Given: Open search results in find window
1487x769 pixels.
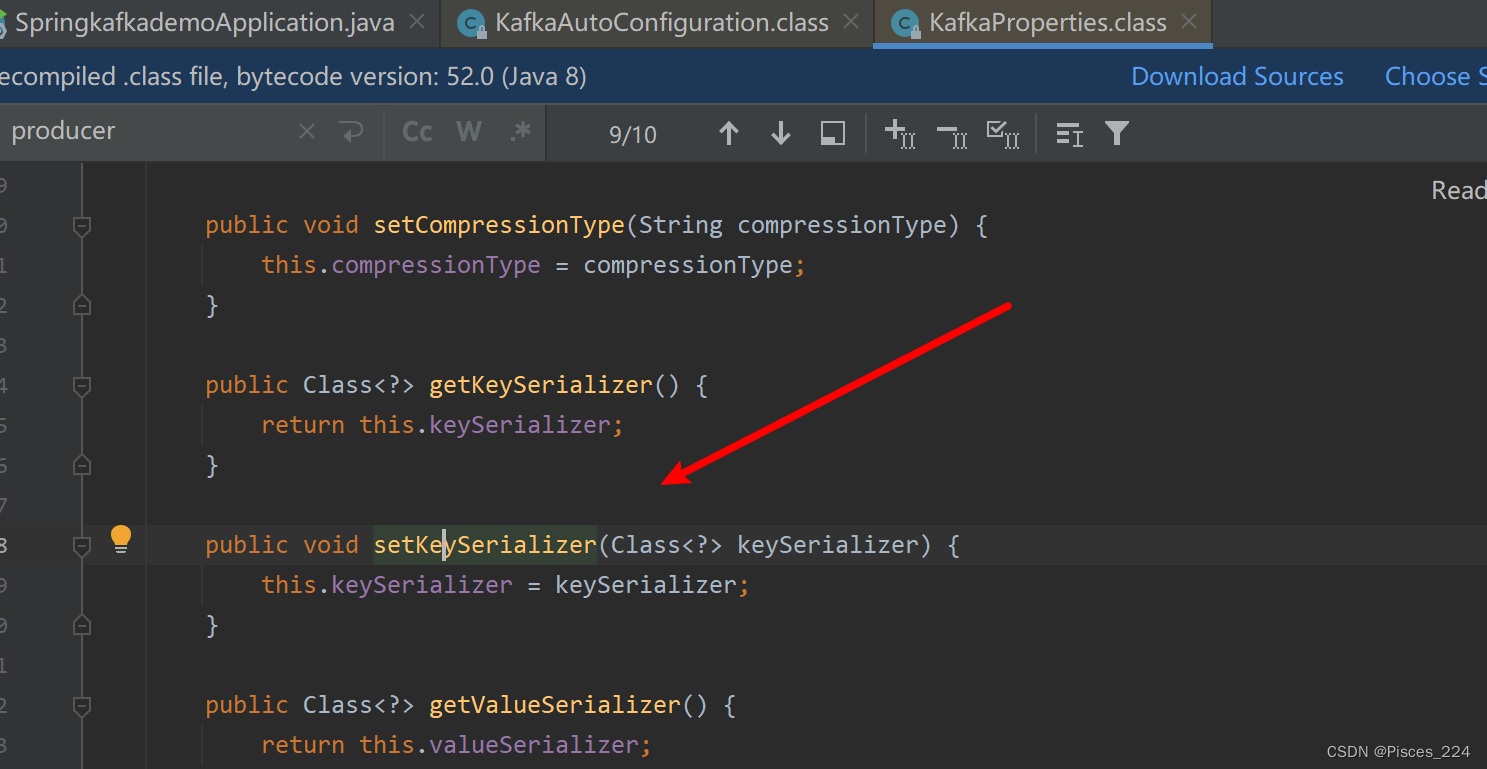Looking at the screenshot, I should 833,133.
